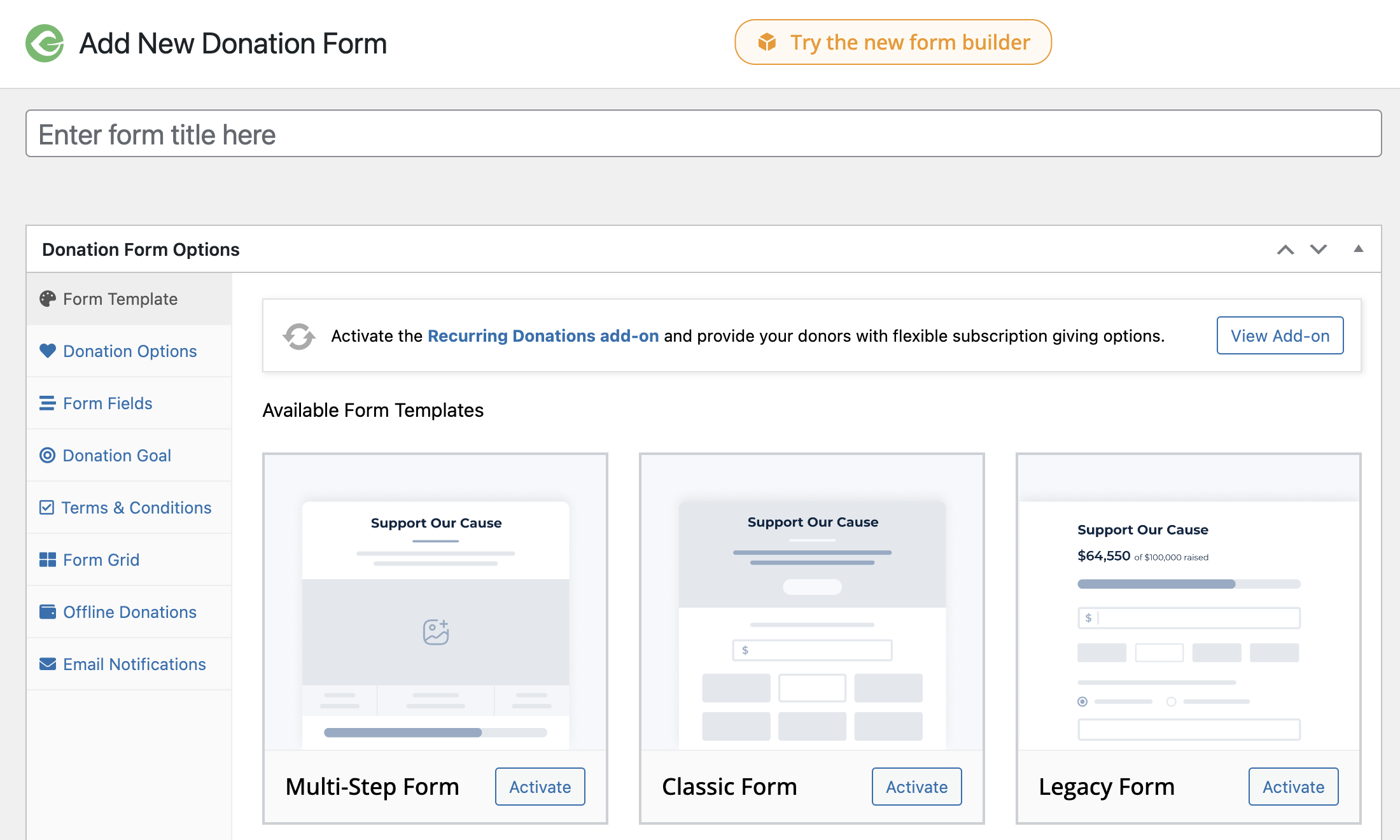
Task: Click the Email Notifications envelope icon
Action: (x=47, y=664)
